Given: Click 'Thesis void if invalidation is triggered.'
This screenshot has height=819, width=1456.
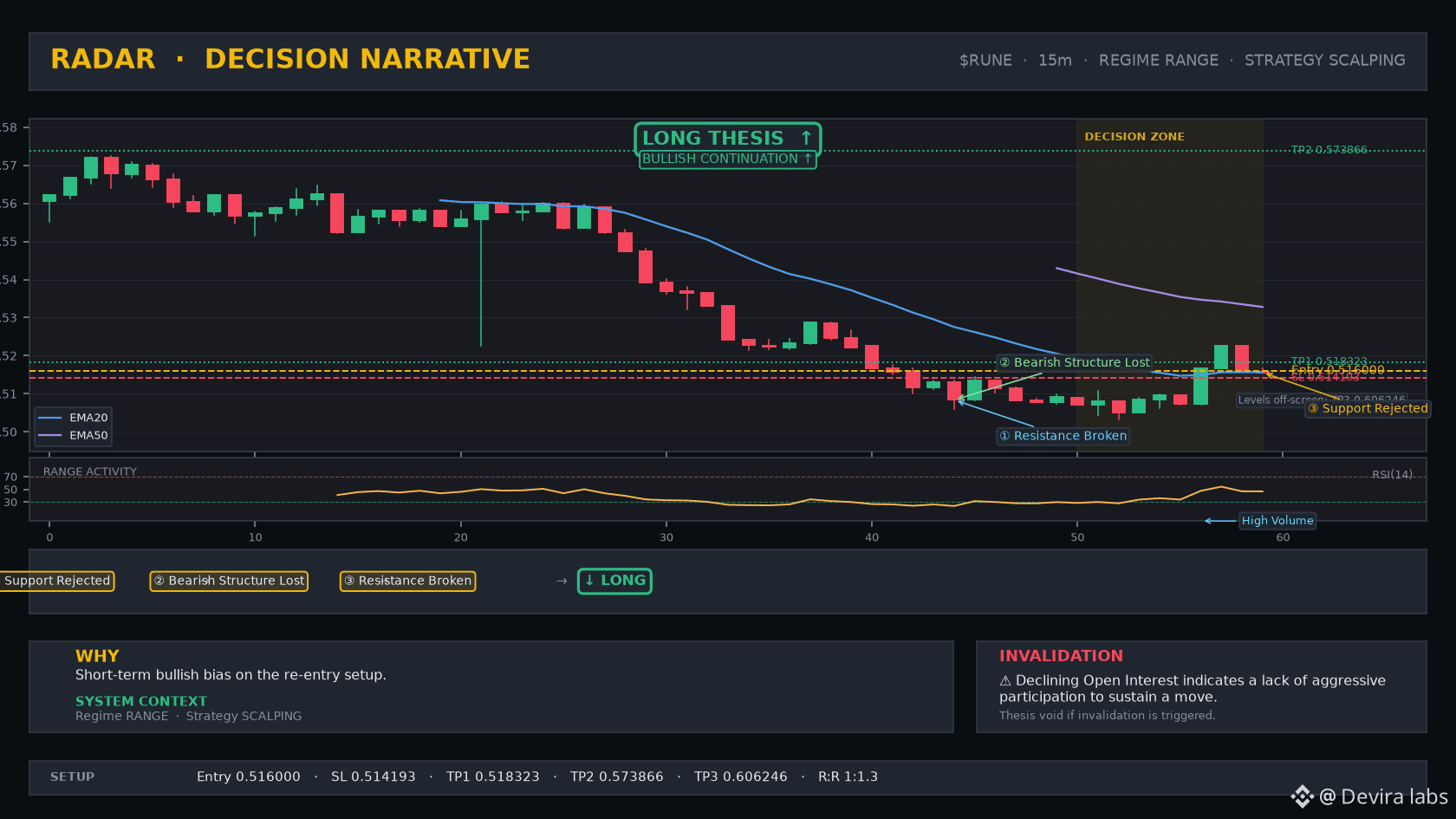Looking at the screenshot, I should pyautogui.click(x=1107, y=715).
